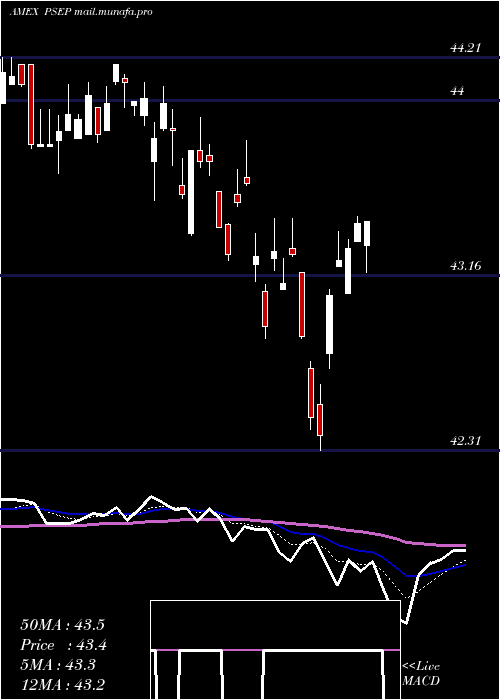500x700 pixels.
Task: Click the 44 price level label
Action: coord(457,91)
